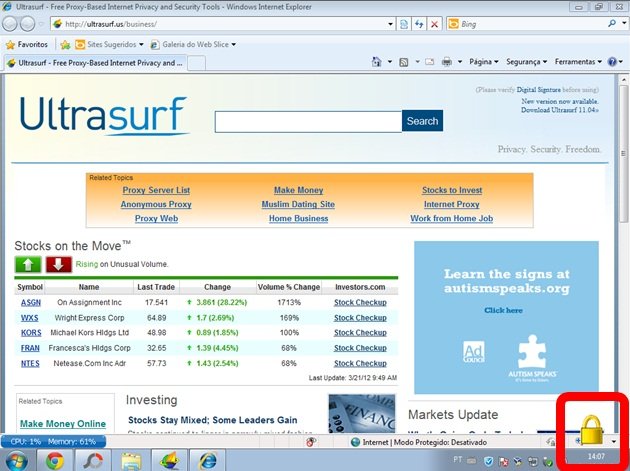Image resolution: width=630 pixels, height=471 pixels.
Task: Click the printer icon in command bar
Action: tap(446, 62)
